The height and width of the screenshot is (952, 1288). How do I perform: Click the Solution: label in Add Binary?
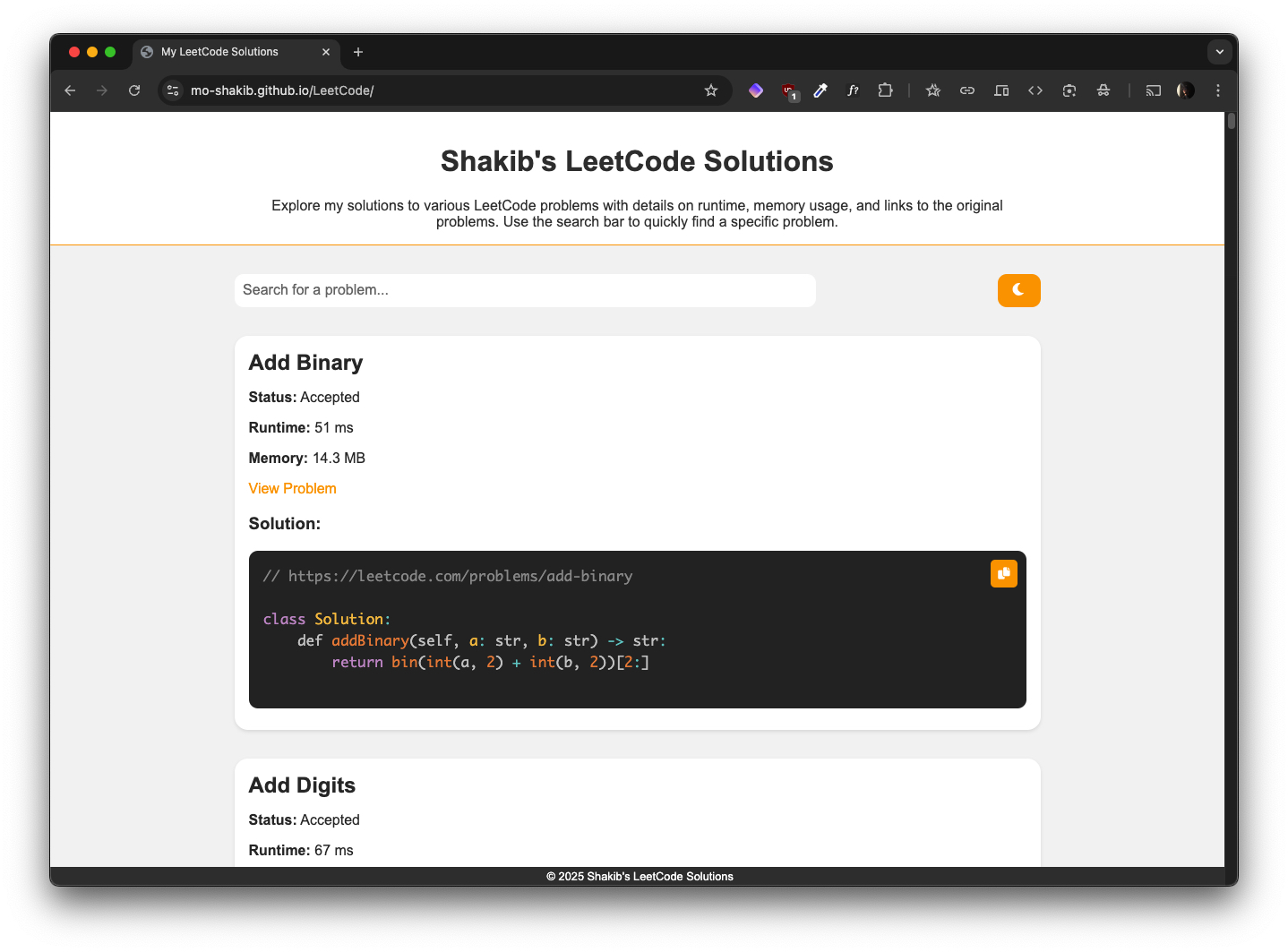pos(285,524)
